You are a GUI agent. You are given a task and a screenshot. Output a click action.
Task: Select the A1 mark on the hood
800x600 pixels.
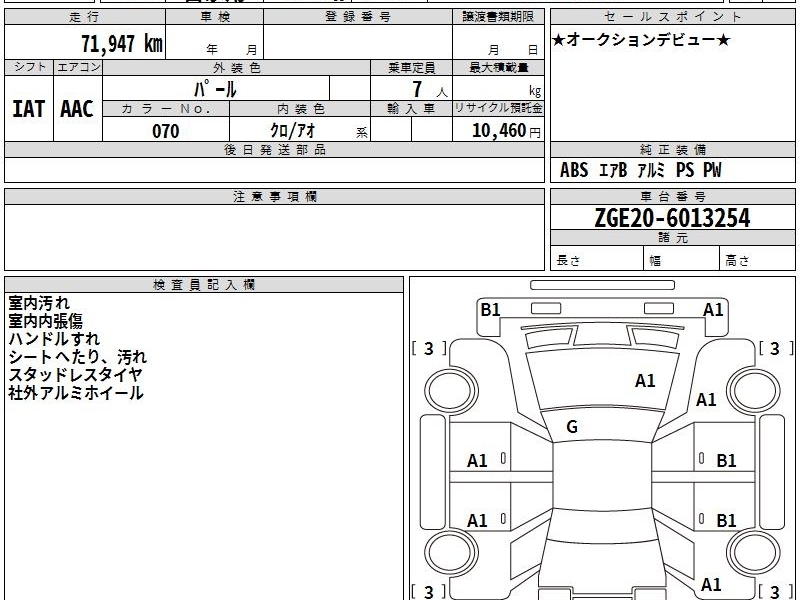coord(645,381)
